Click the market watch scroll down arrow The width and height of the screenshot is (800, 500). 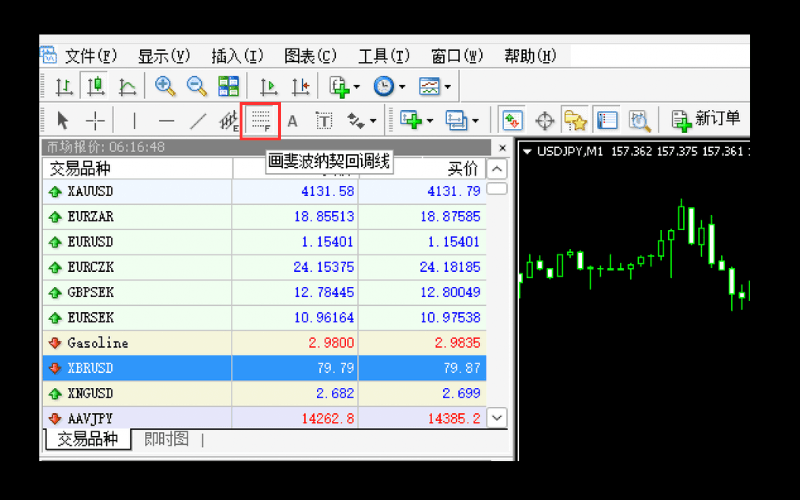point(497,418)
